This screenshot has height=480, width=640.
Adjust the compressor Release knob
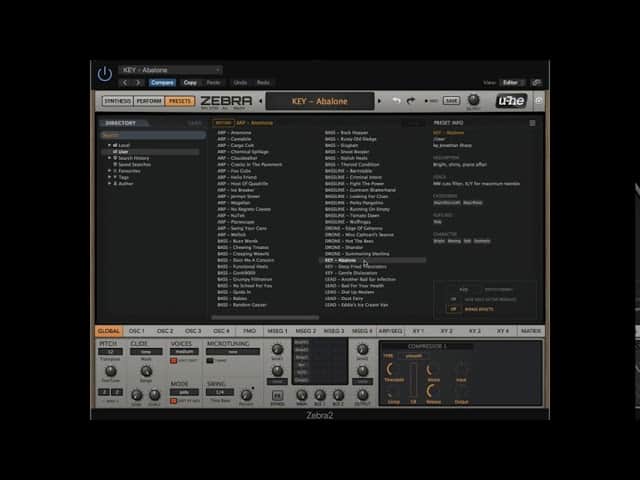[x=431, y=391]
